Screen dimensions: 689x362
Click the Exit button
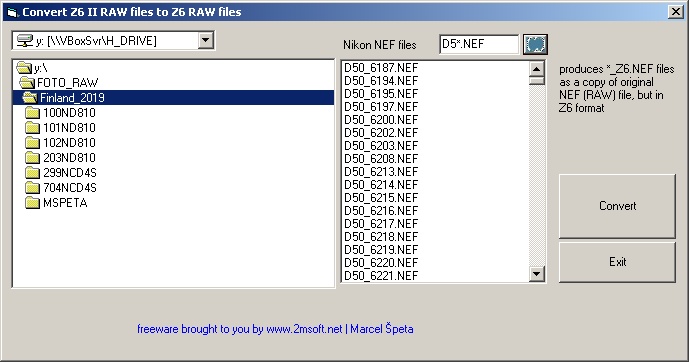tap(617, 262)
